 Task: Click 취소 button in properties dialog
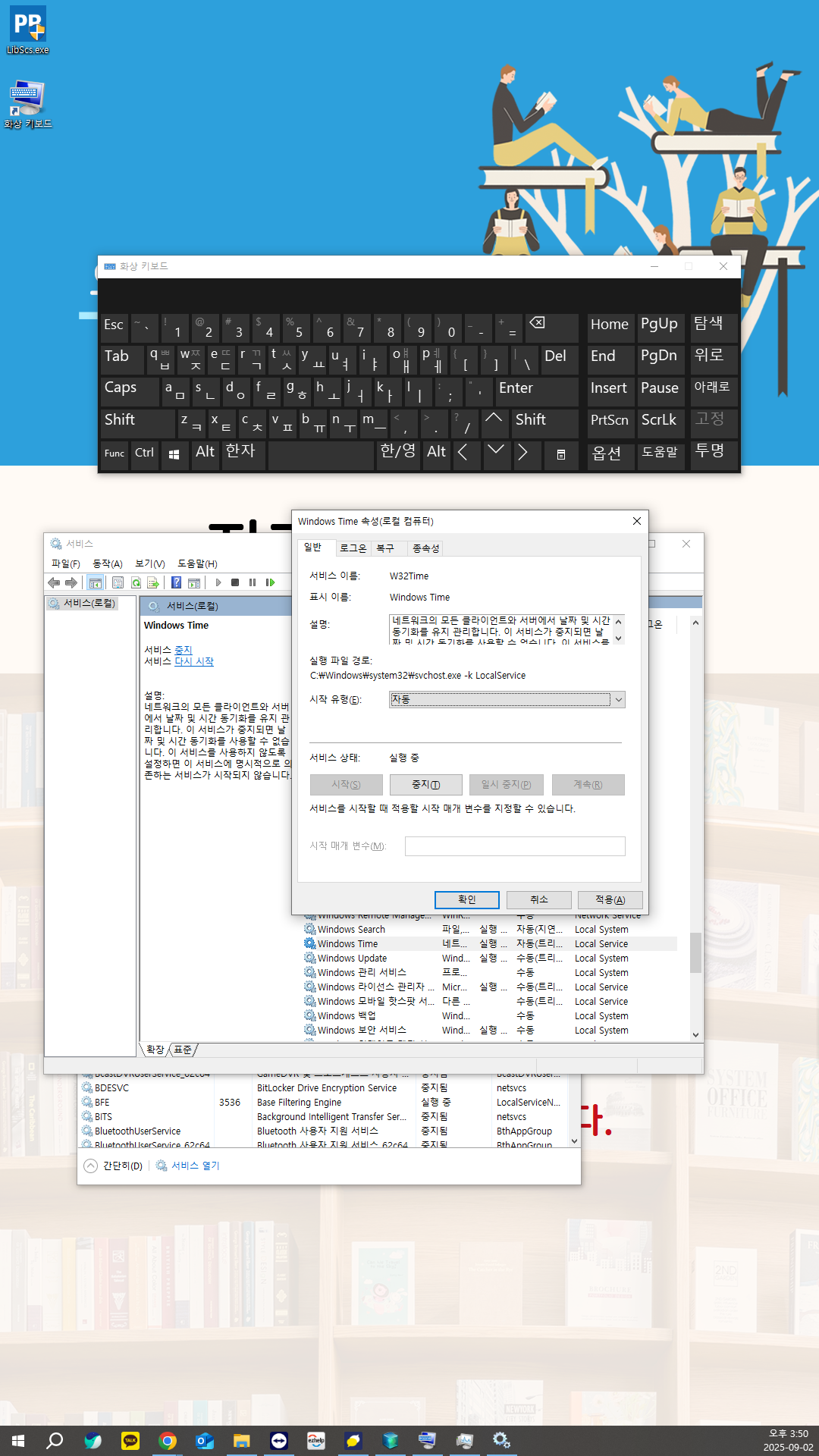click(539, 899)
